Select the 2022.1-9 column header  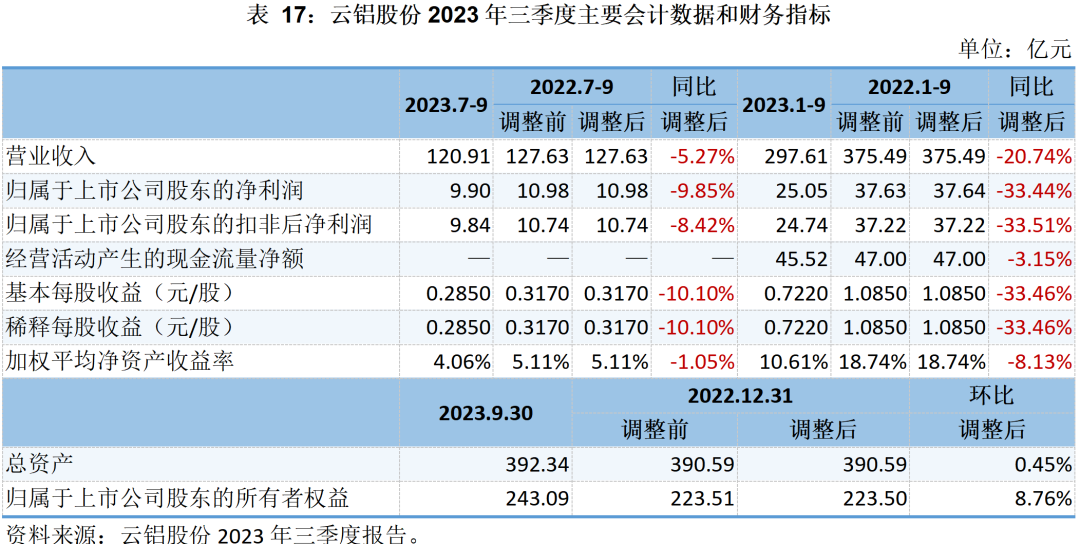(909, 86)
